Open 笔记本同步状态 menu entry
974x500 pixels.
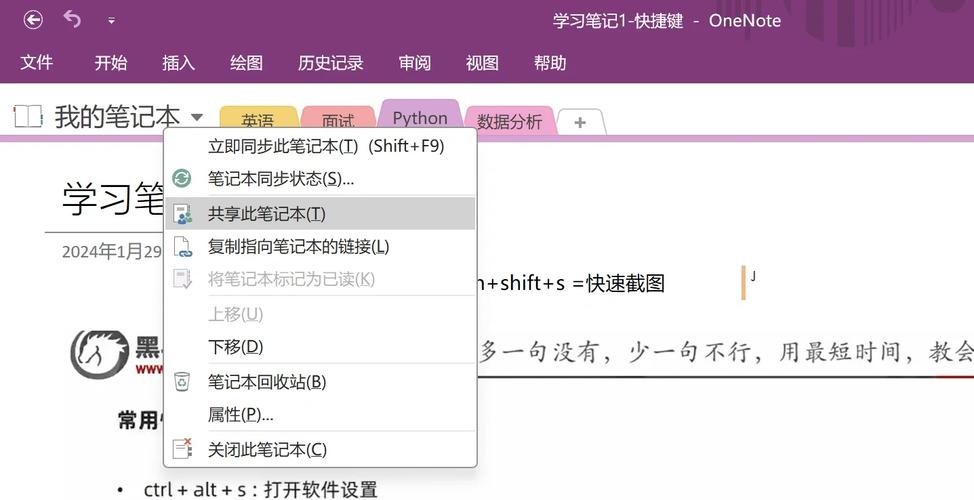321,179
